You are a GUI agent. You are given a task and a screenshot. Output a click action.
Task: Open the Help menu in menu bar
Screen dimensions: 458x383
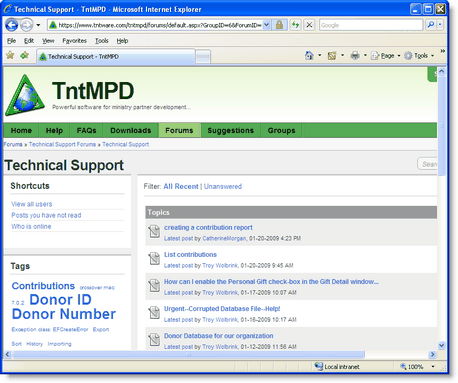click(x=122, y=41)
